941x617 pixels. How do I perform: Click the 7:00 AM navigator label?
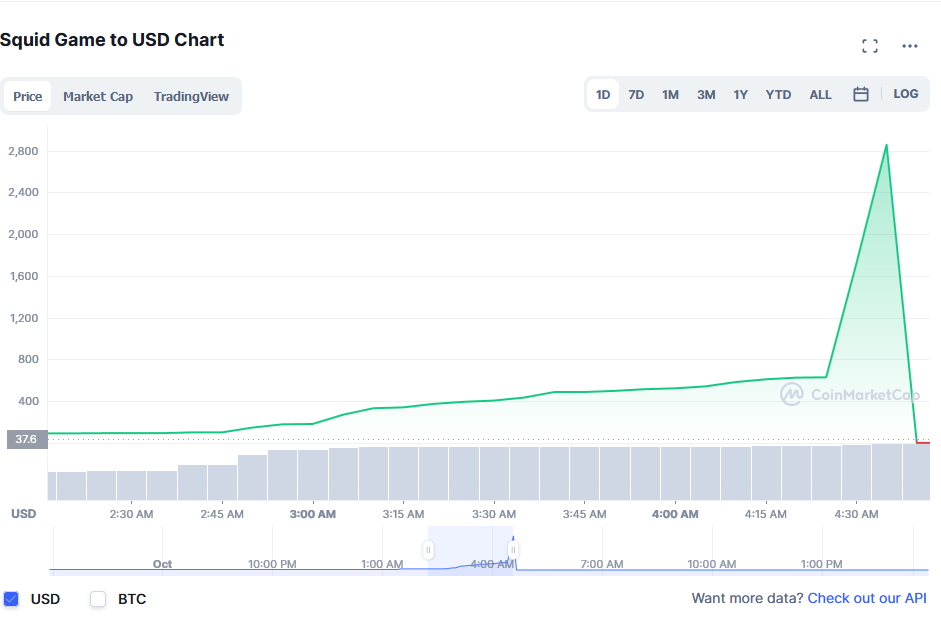click(x=602, y=564)
